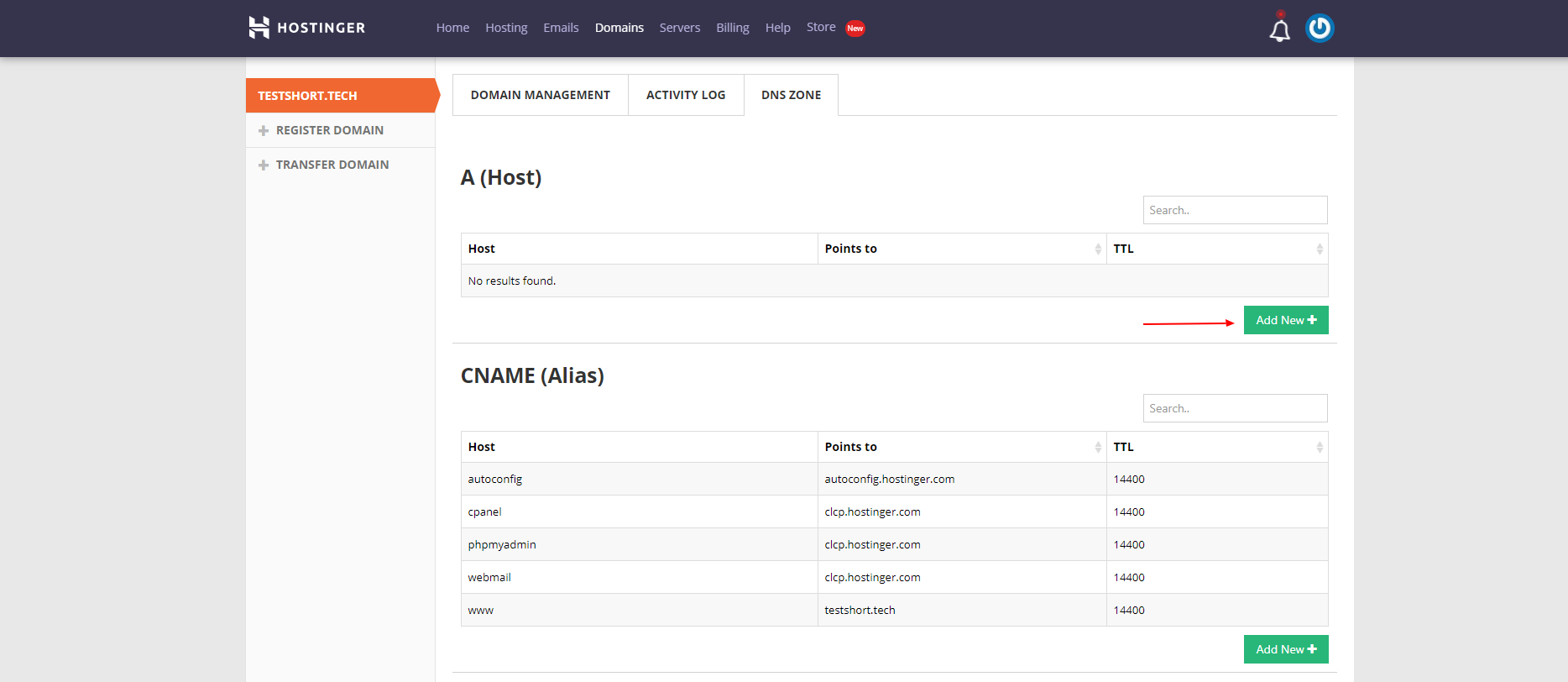Click the phpmyadmin host cell

[x=640, y=544]
